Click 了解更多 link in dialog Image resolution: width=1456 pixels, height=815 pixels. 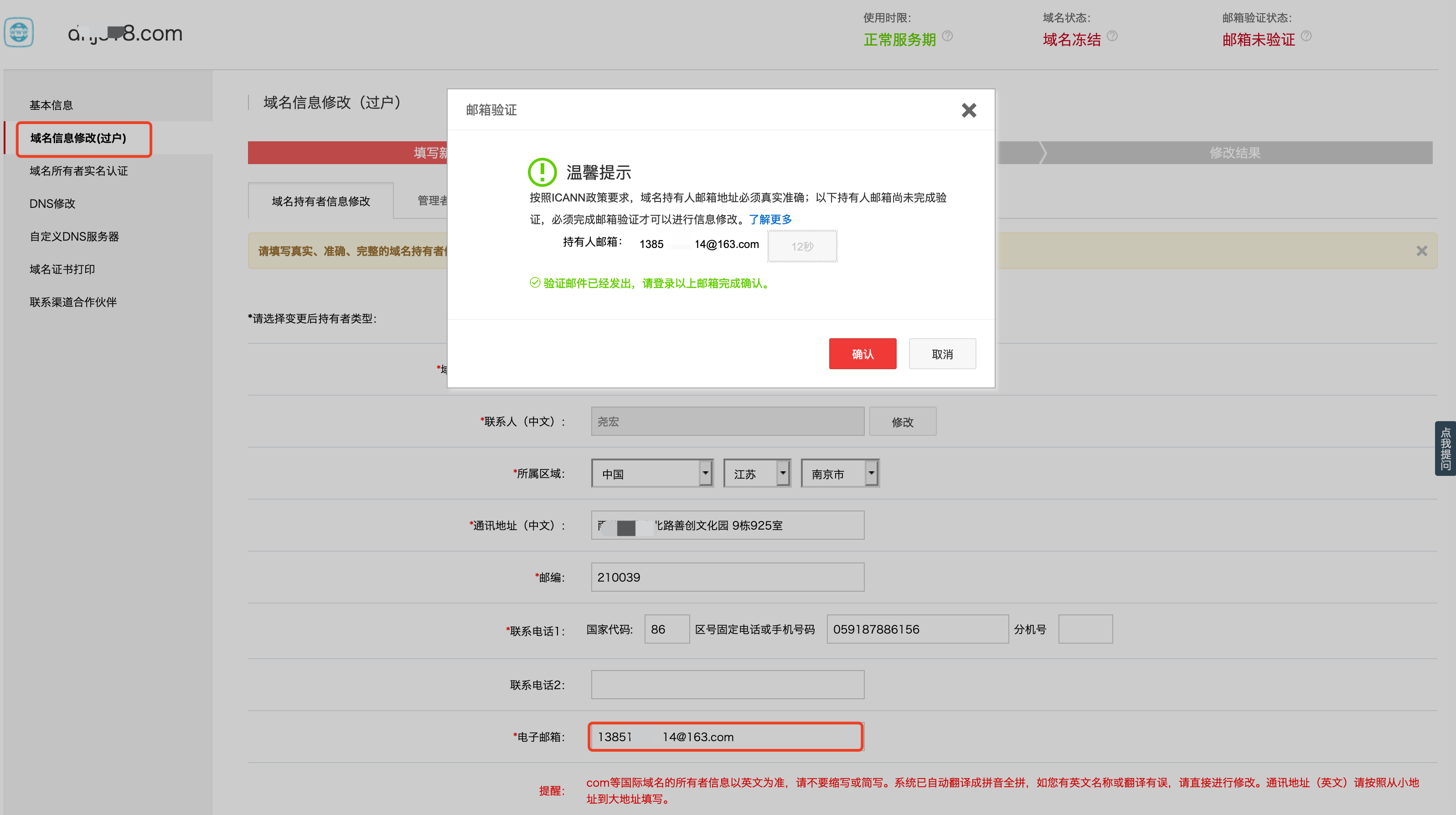[x=770, y=219]
